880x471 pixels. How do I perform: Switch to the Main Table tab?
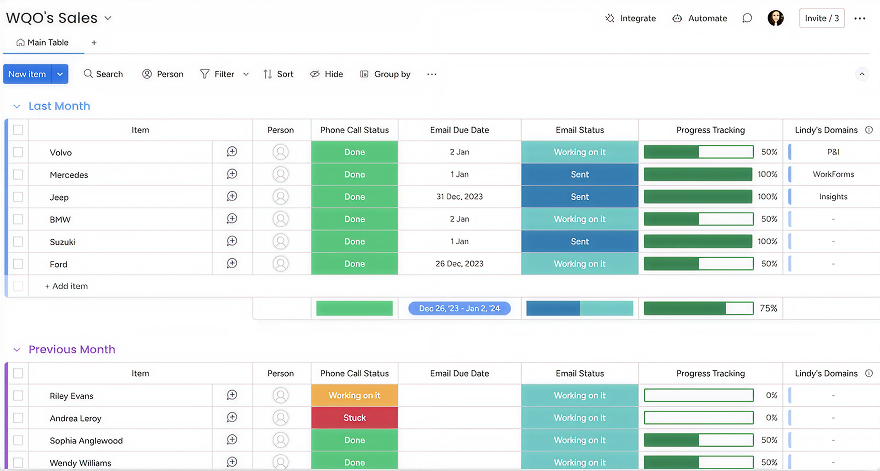[43, 43]
